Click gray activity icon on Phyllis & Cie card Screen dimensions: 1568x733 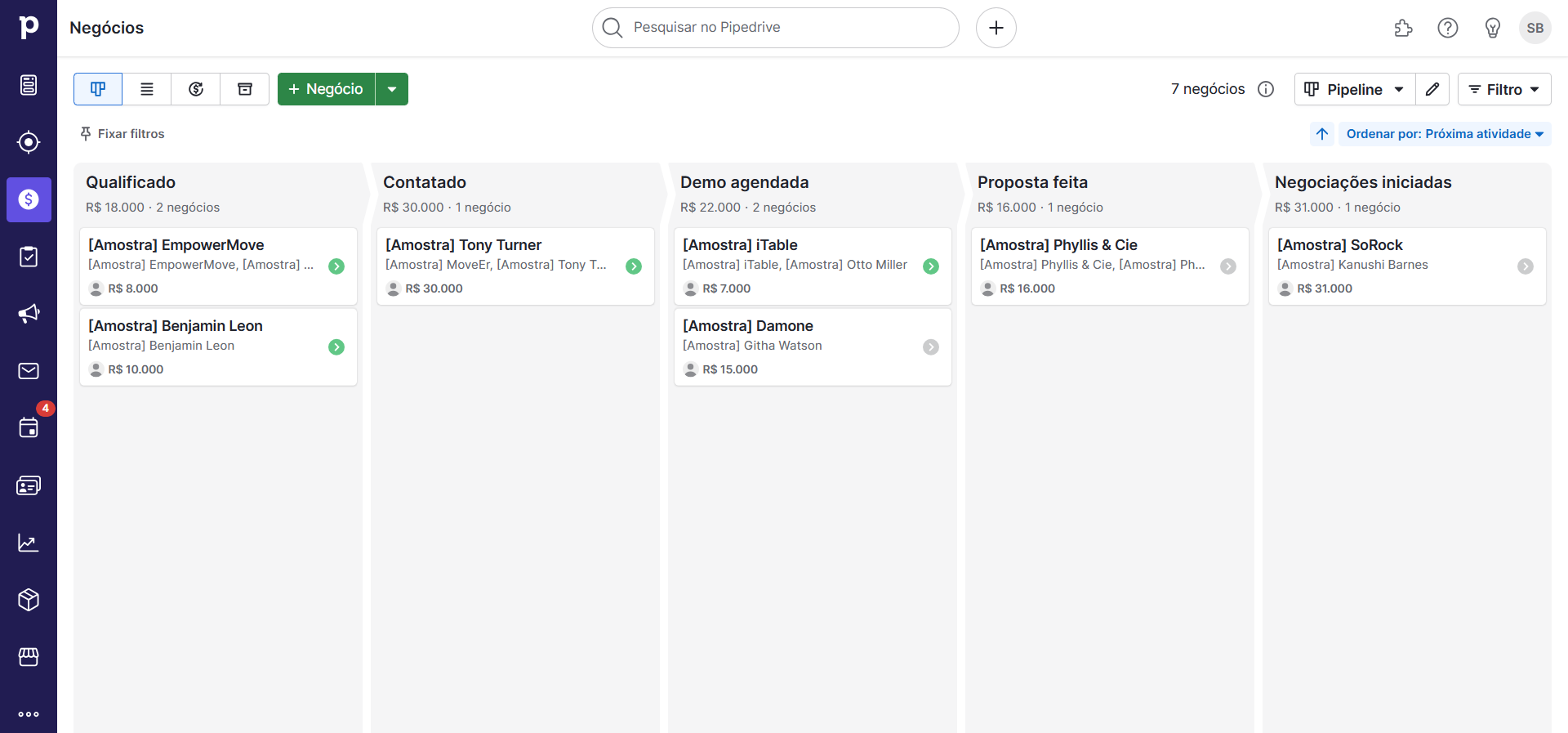[1228, 266]
